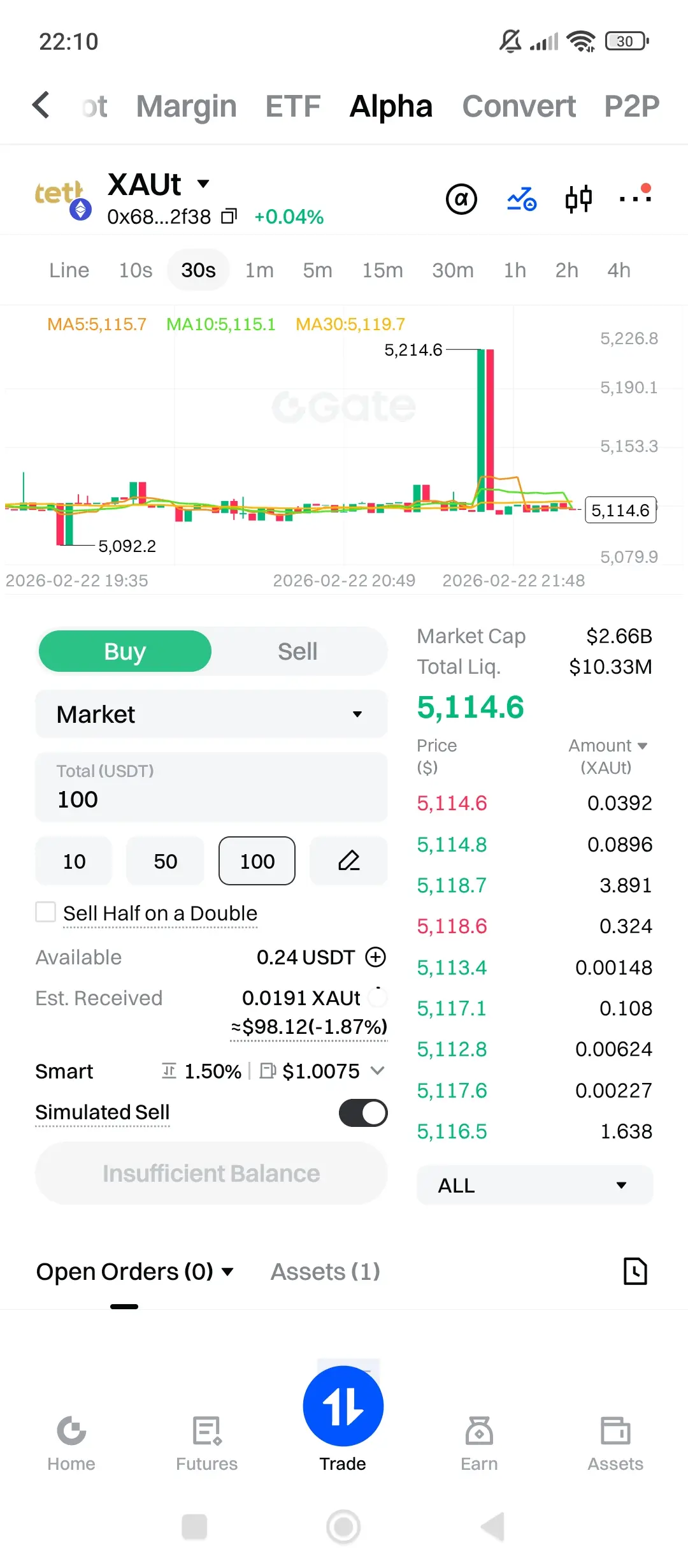The width and height of the screenshot is (688, 1568).
Task: Open candlestick chart settings icon
Action: pos(578,199)
